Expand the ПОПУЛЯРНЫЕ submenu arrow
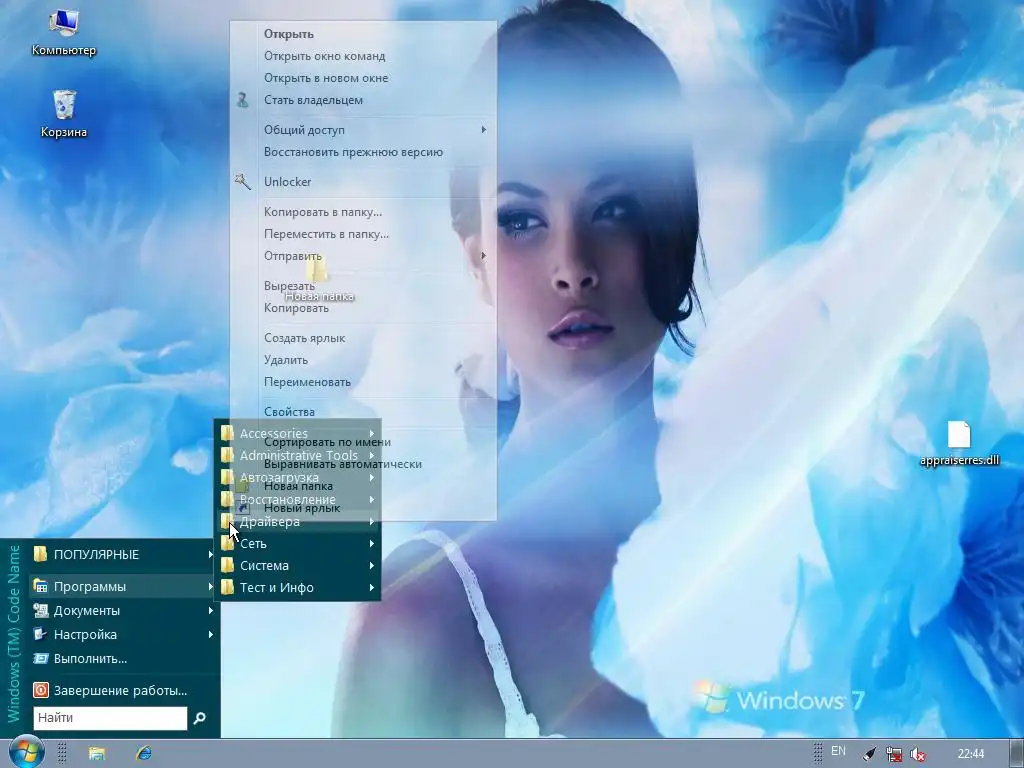The height and width of the screenshot is (768, 1024). point(210,554)
